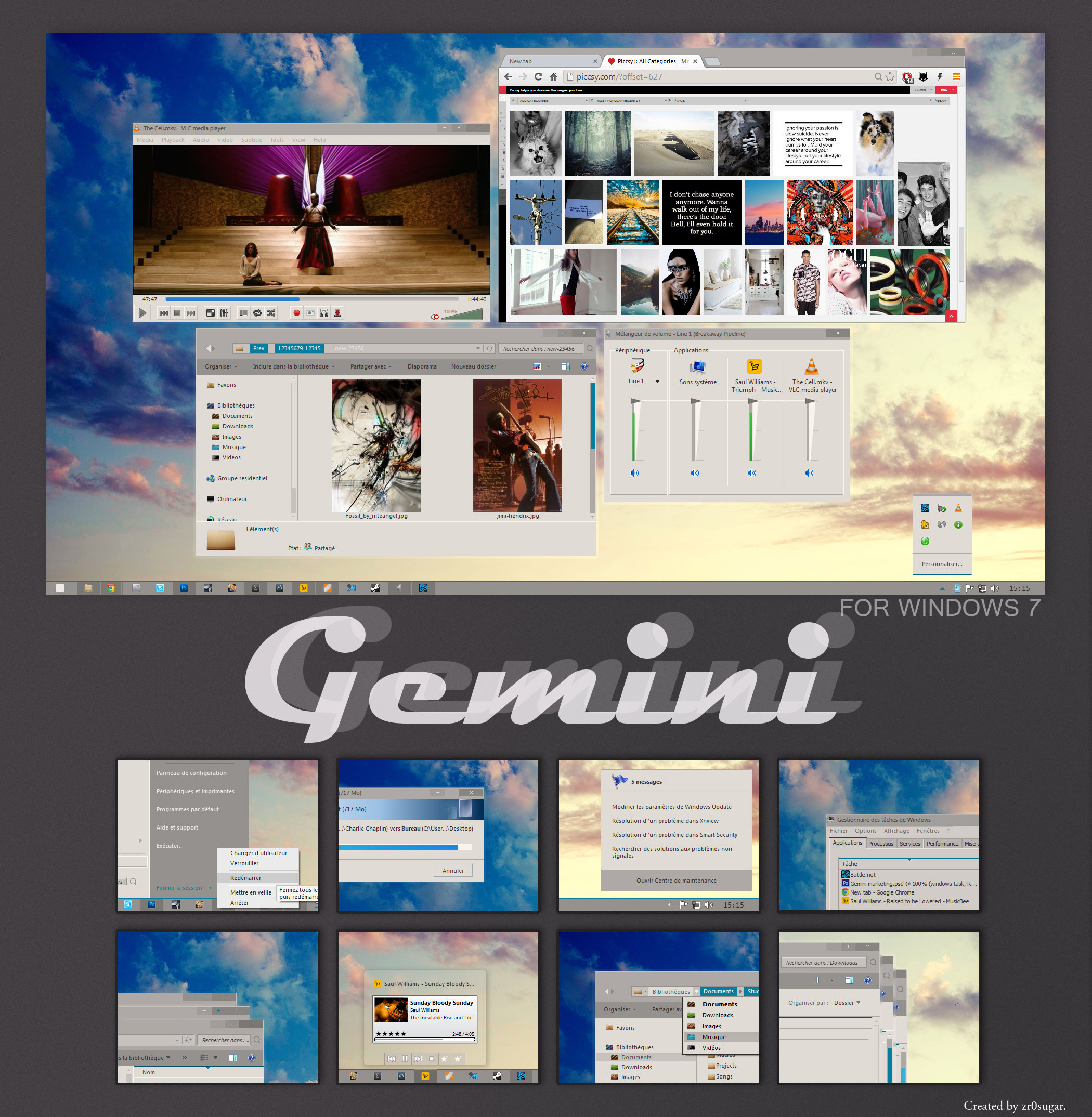Click Nouveau dossier in Explorer toolbar
Viewport: 1092px width, 1117px height.
tap(473, 366)
